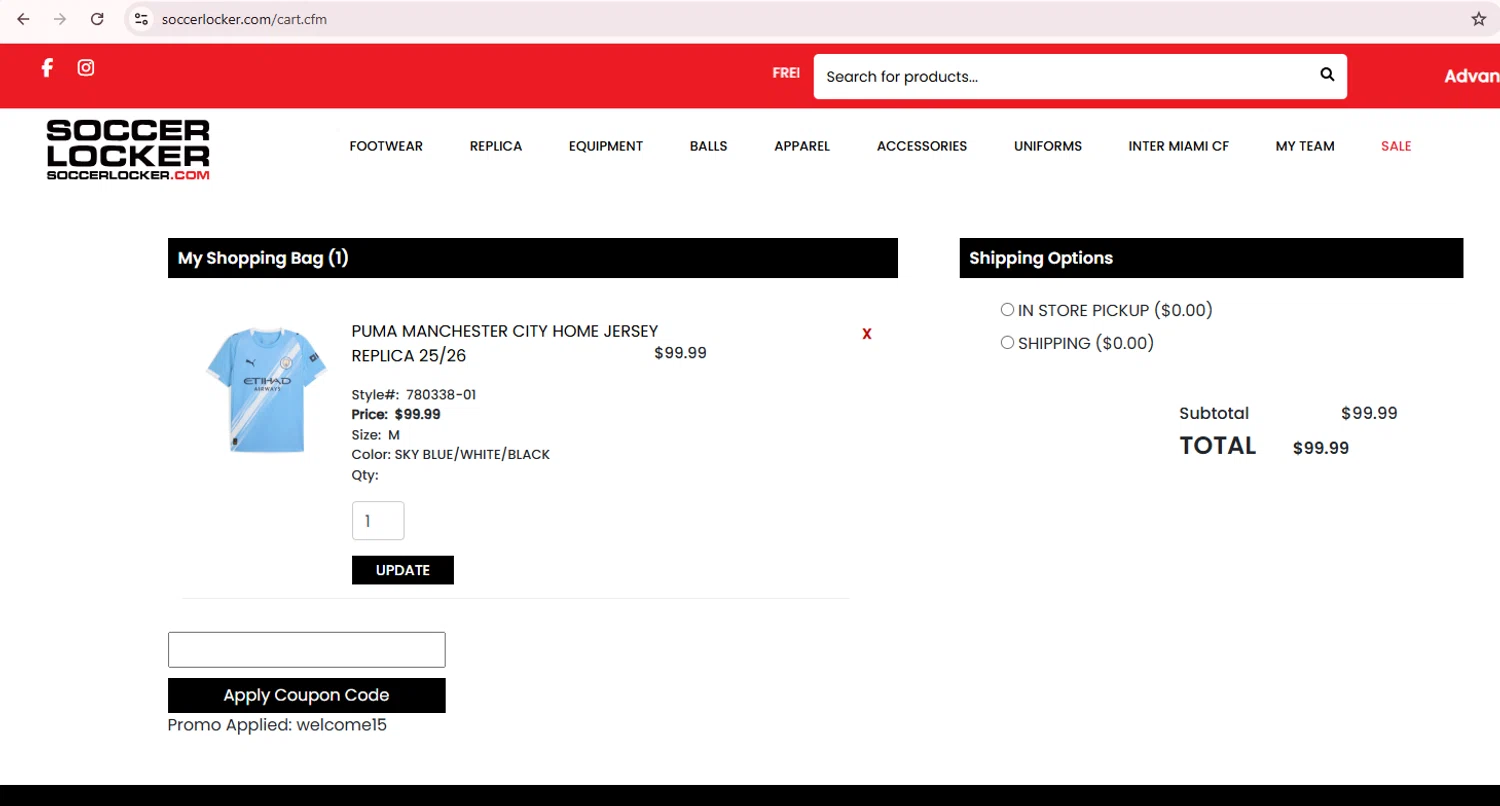Click the Manchester City jersey thumbnail
This screenshot has width=1500, height=806.
tap(266, 390)
